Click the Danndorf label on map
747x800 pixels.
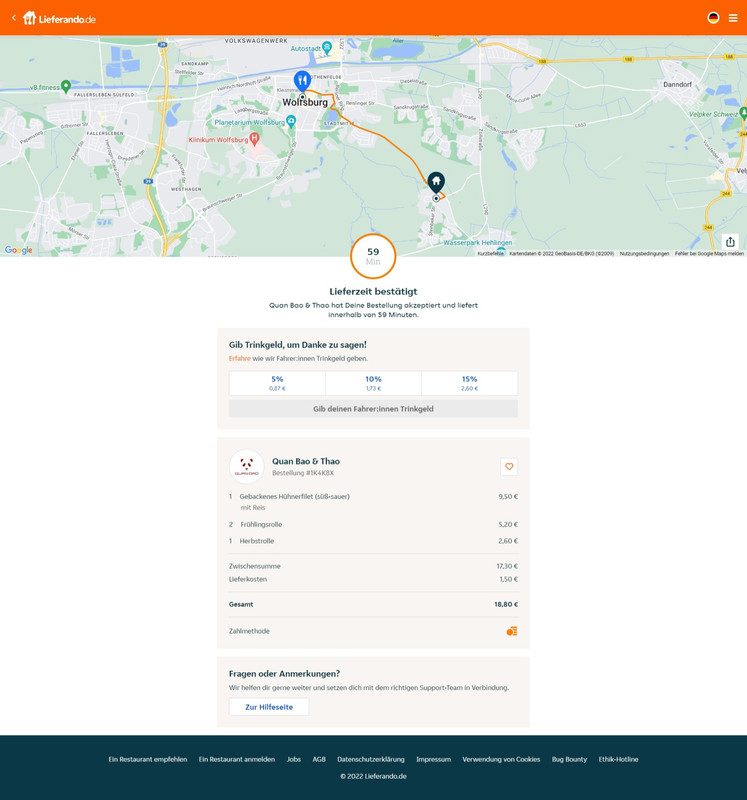point(677,85)
